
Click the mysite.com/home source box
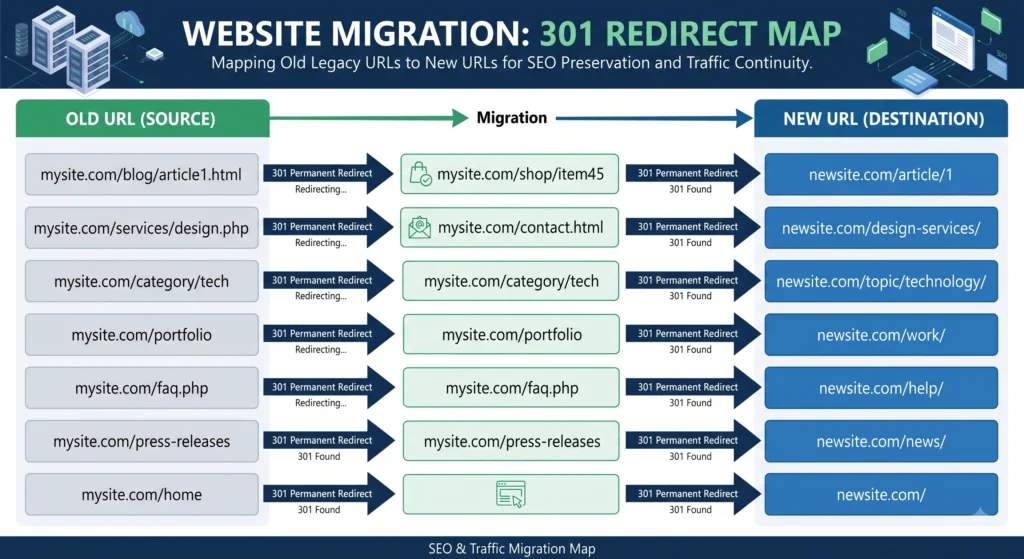(x=142, y=495)
